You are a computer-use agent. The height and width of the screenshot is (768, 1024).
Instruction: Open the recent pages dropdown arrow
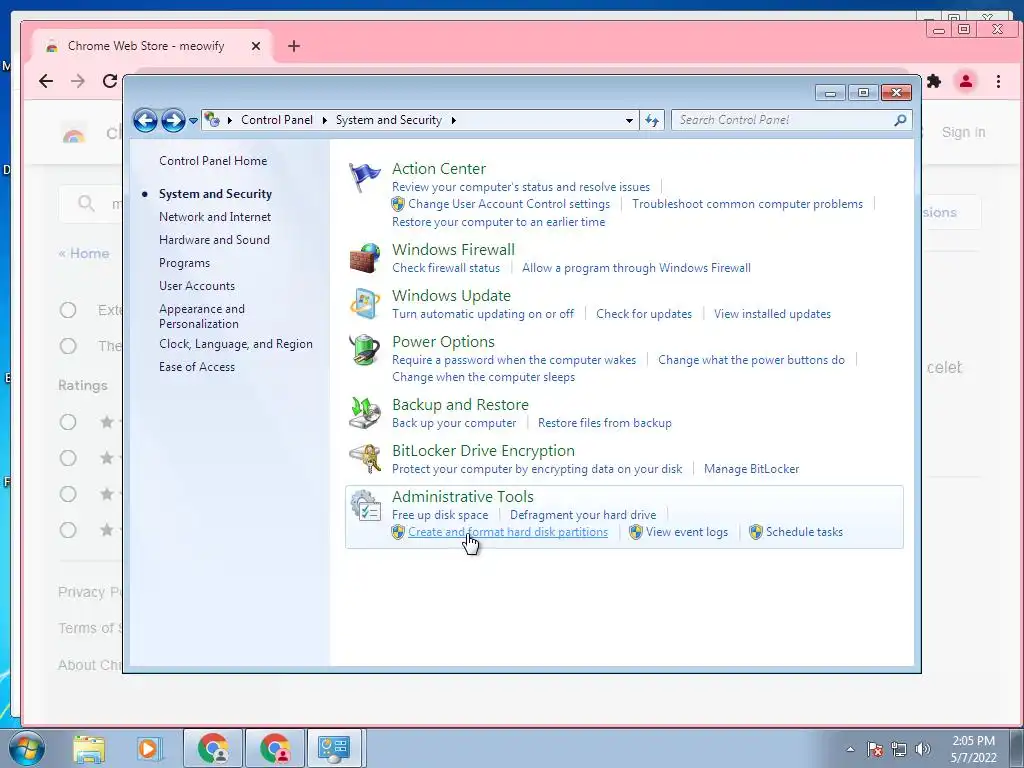pos(193,121)
